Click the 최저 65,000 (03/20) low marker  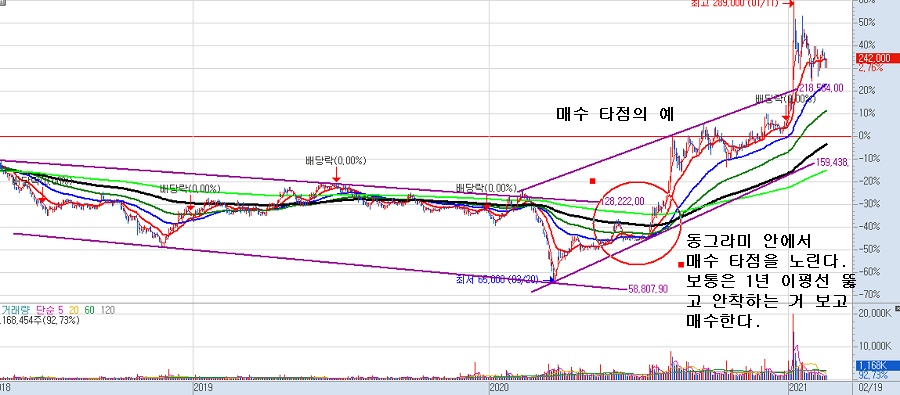[498, 280]
